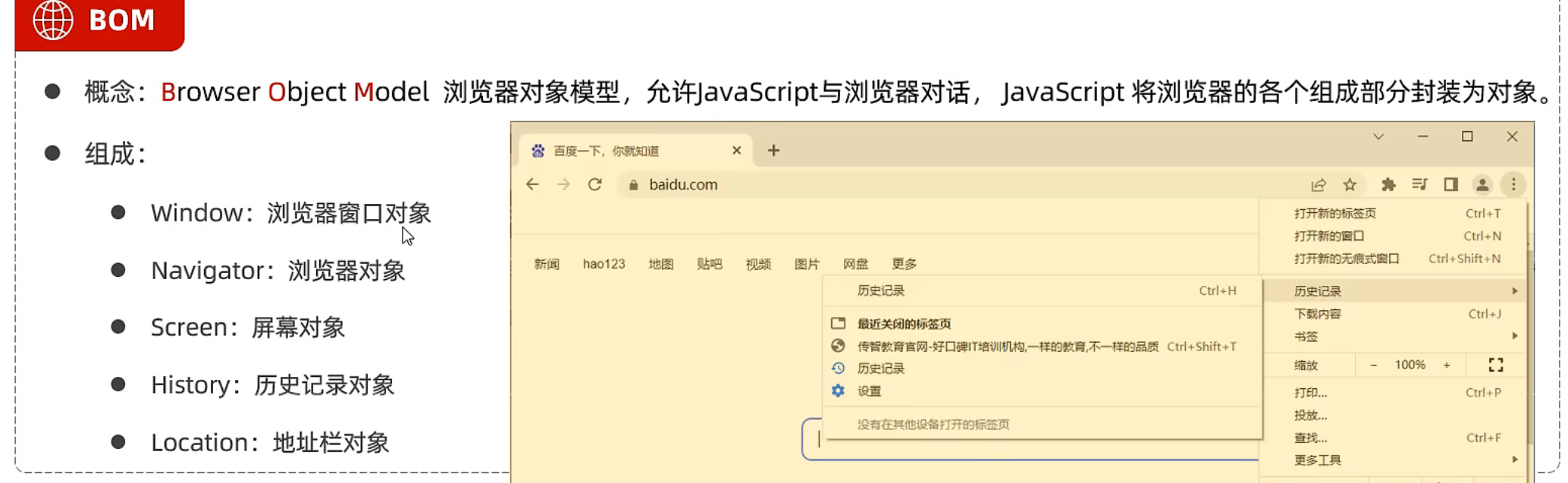The height and width of the screenshot is (483, 1568).
Task: Click 设置 in the history submenu
Action: (1043, 391)
